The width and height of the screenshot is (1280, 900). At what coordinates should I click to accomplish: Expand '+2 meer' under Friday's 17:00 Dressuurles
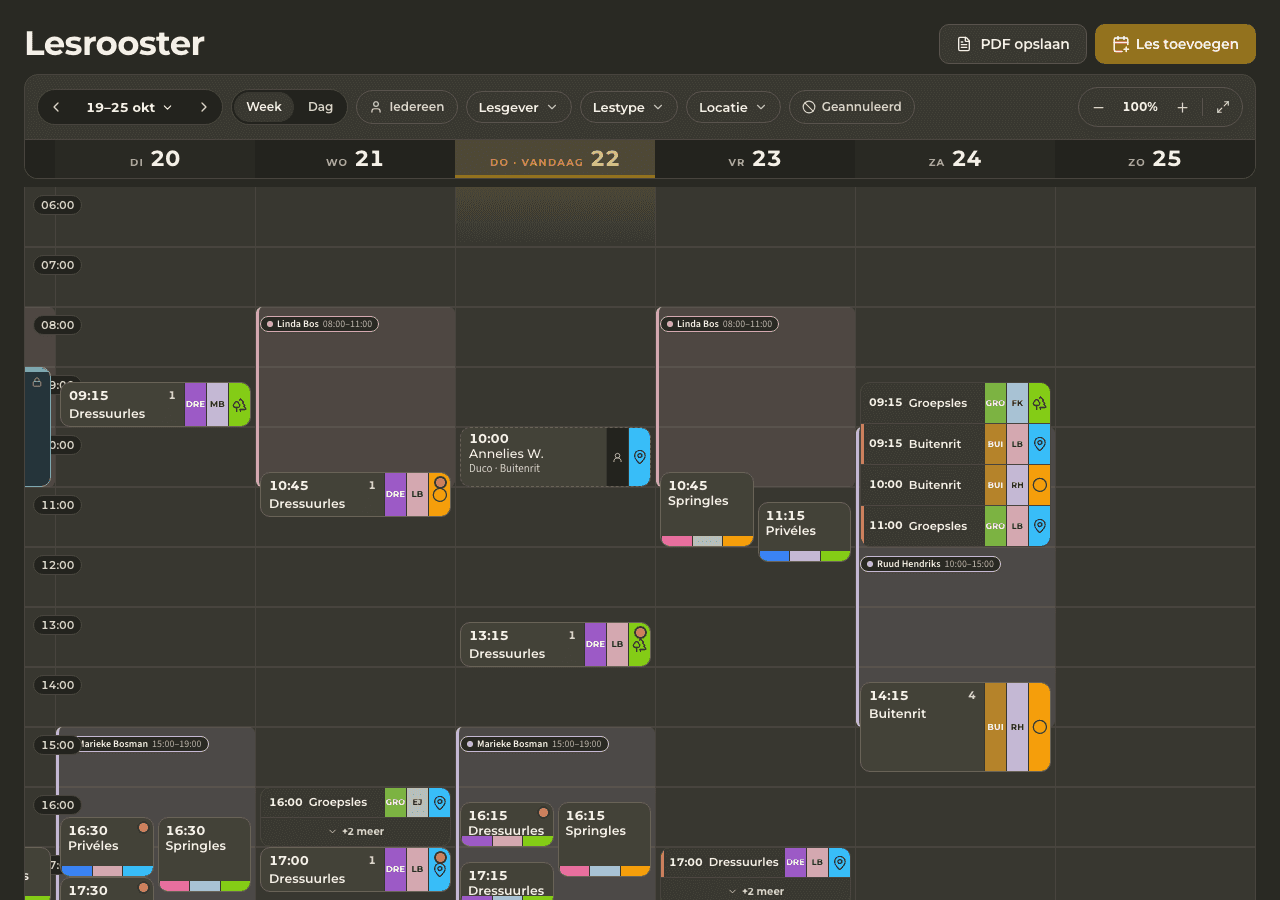coord(756,891)
